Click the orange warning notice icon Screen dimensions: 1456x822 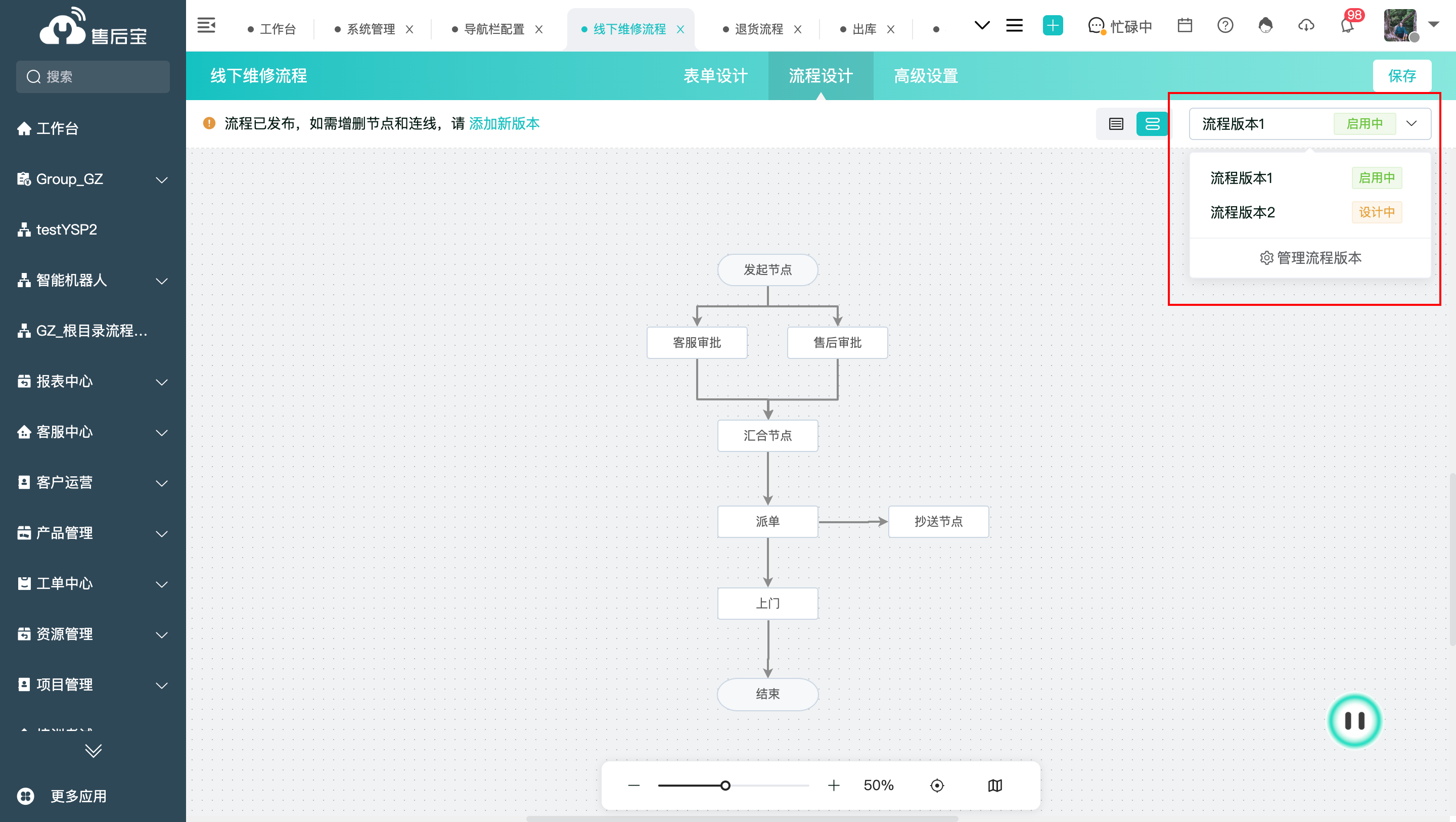209,123
